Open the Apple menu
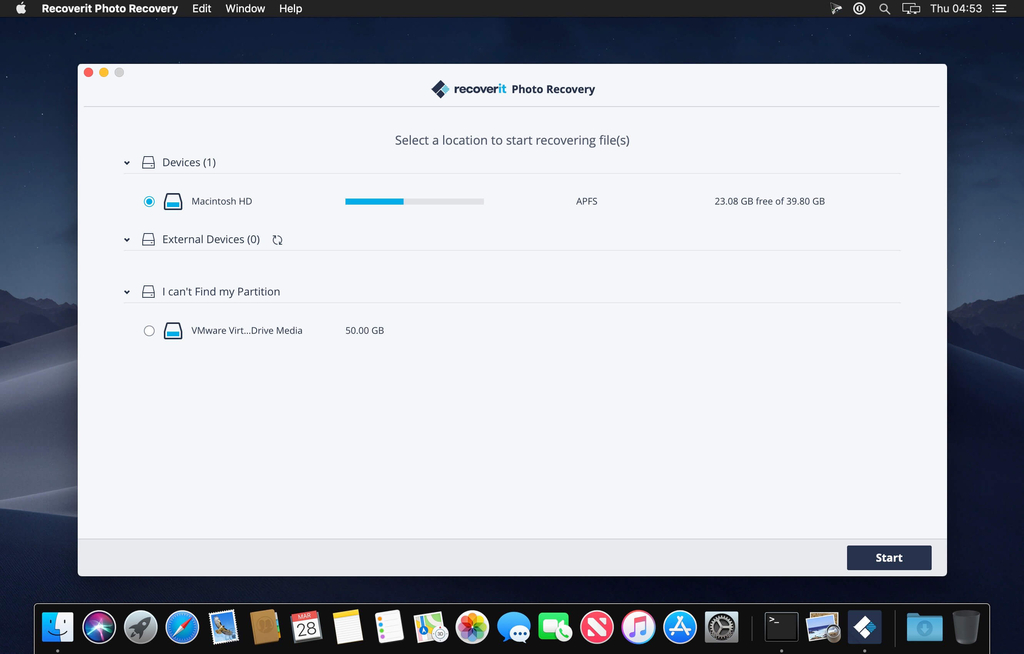This screenshot has height=654, width=1024. click(21, 8)
